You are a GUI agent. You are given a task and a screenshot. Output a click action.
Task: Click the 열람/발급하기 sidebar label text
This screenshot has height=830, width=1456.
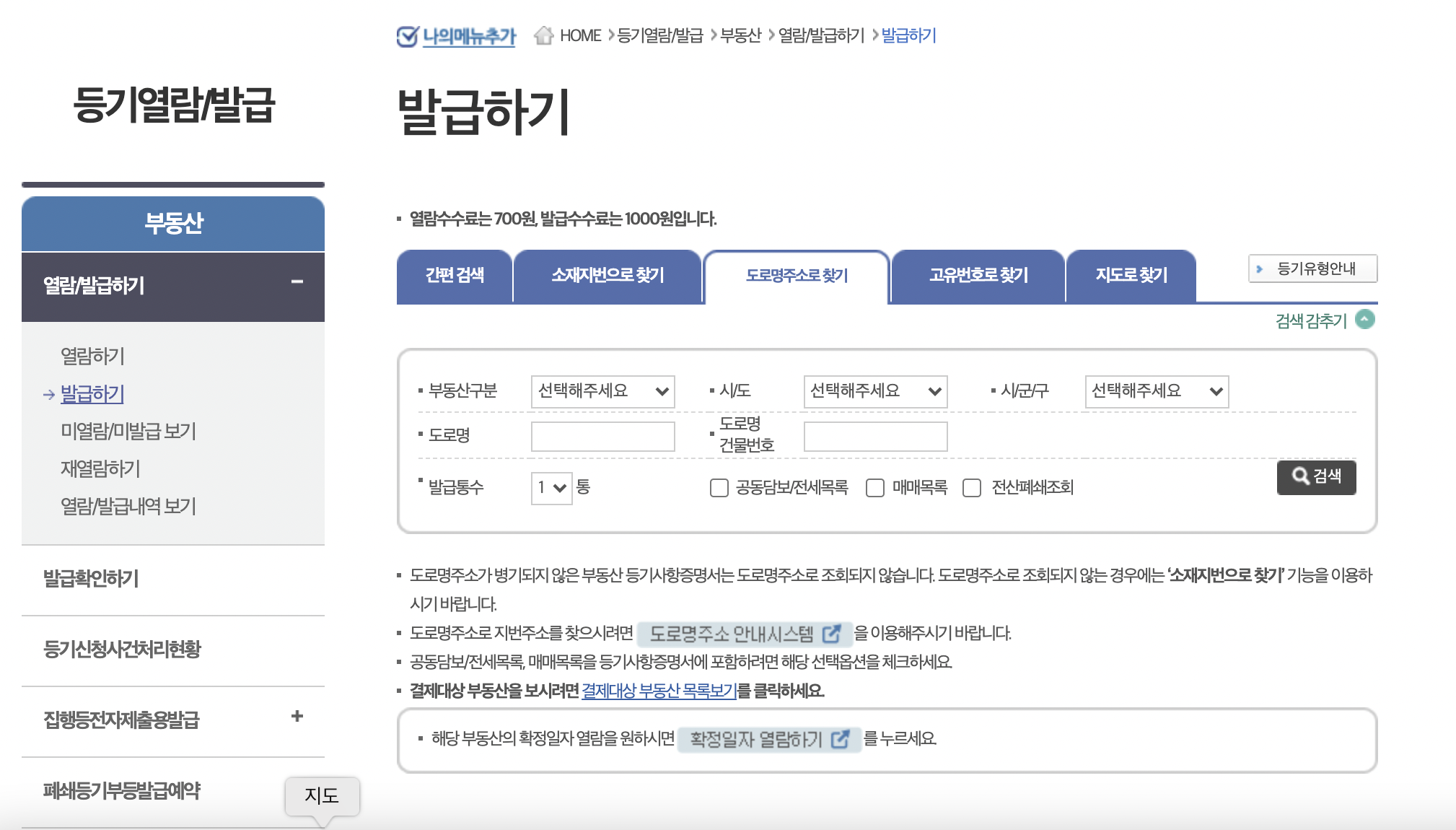pyautogui.click(x=94, y=285)
